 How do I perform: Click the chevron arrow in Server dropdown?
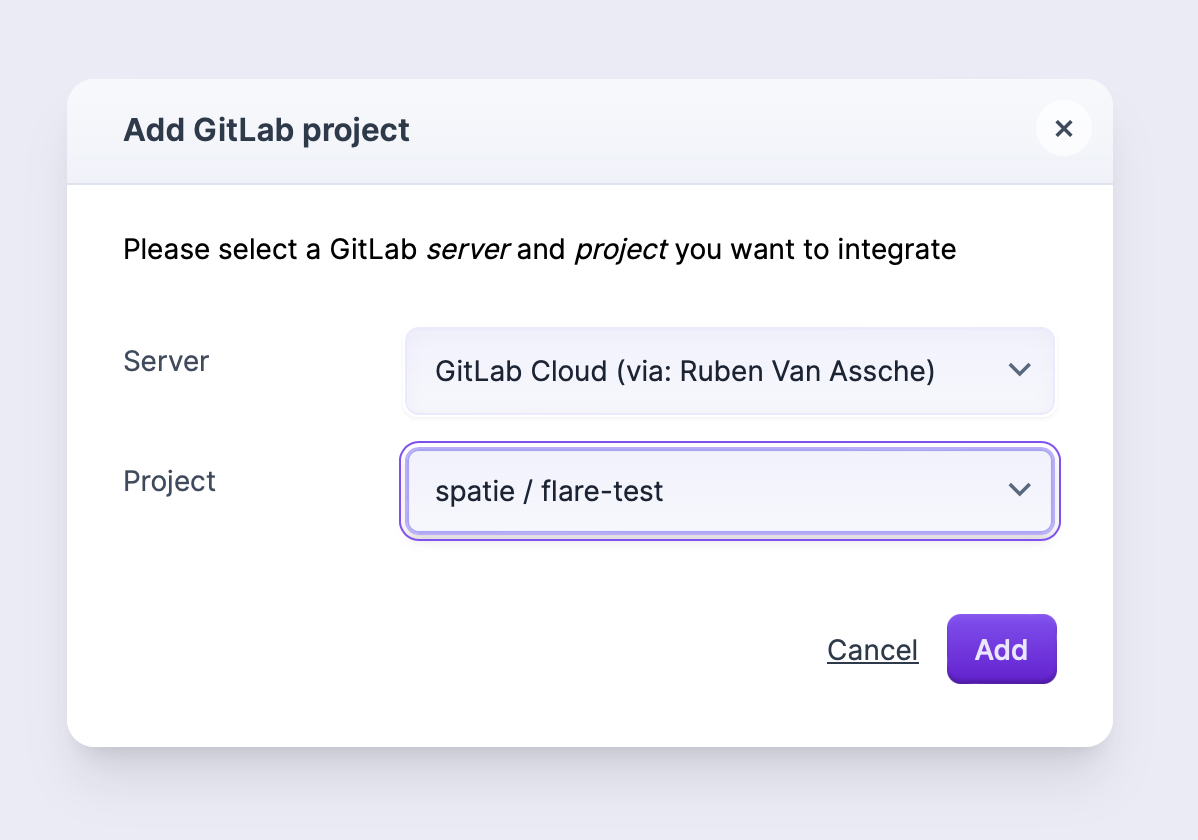pos(1019,370)
